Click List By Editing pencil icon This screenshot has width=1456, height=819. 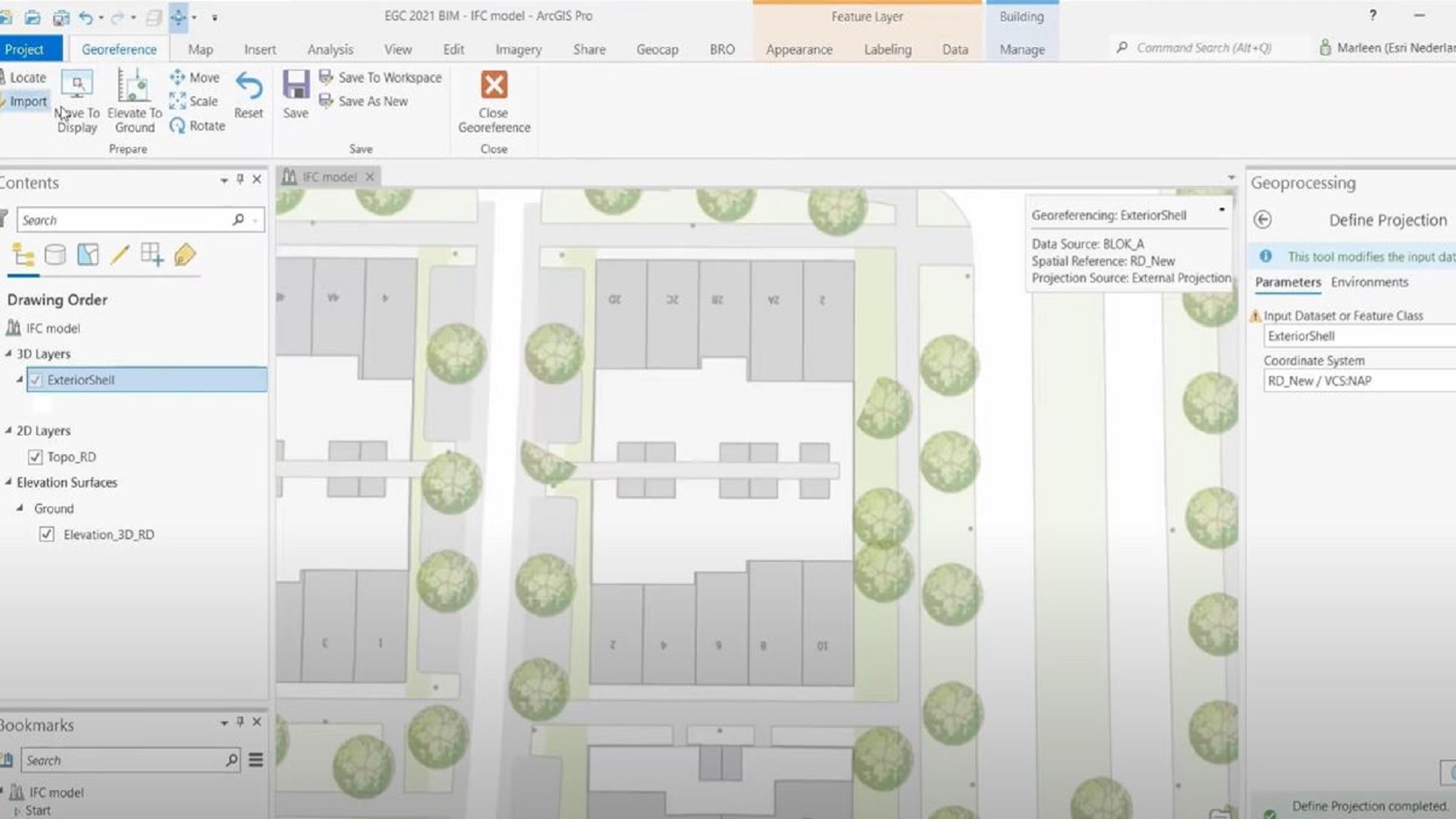(120, 255)
